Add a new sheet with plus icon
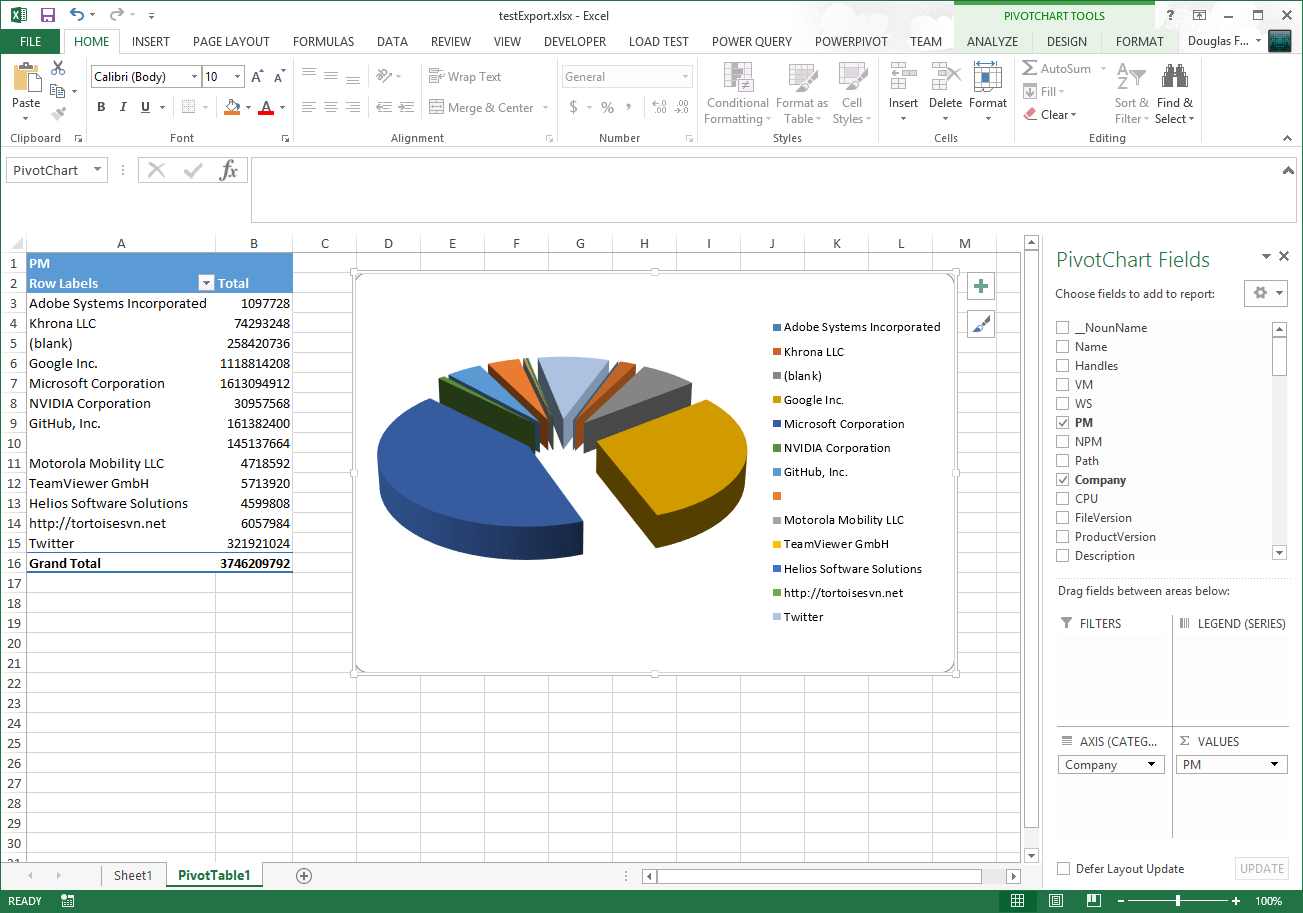The height and width of the screenshot is (913, 1303). pyautogui.click(x=304, y=876)
